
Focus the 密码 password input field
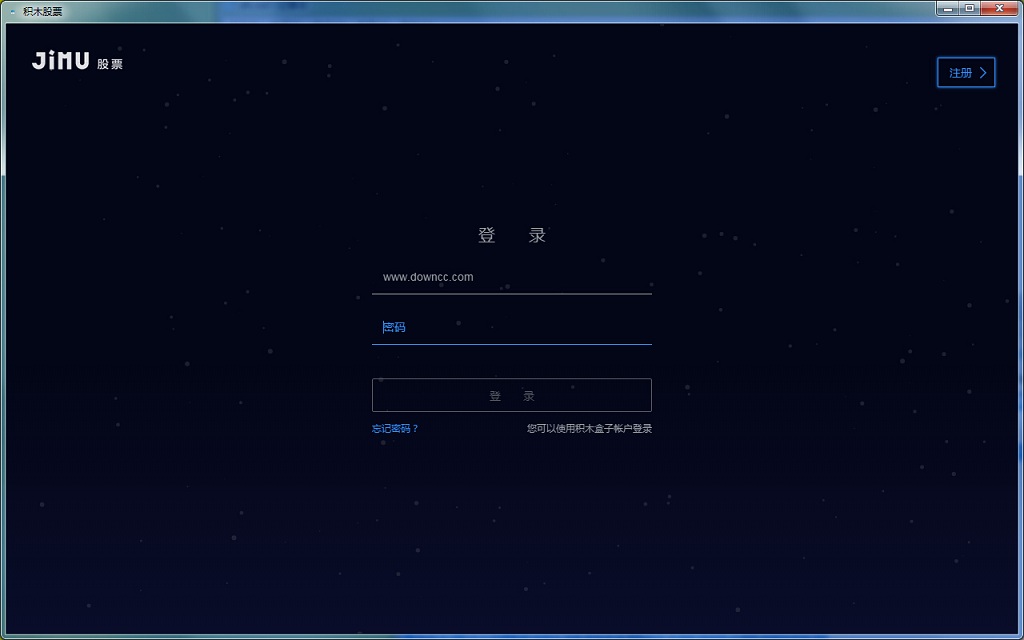coord(512,327)
